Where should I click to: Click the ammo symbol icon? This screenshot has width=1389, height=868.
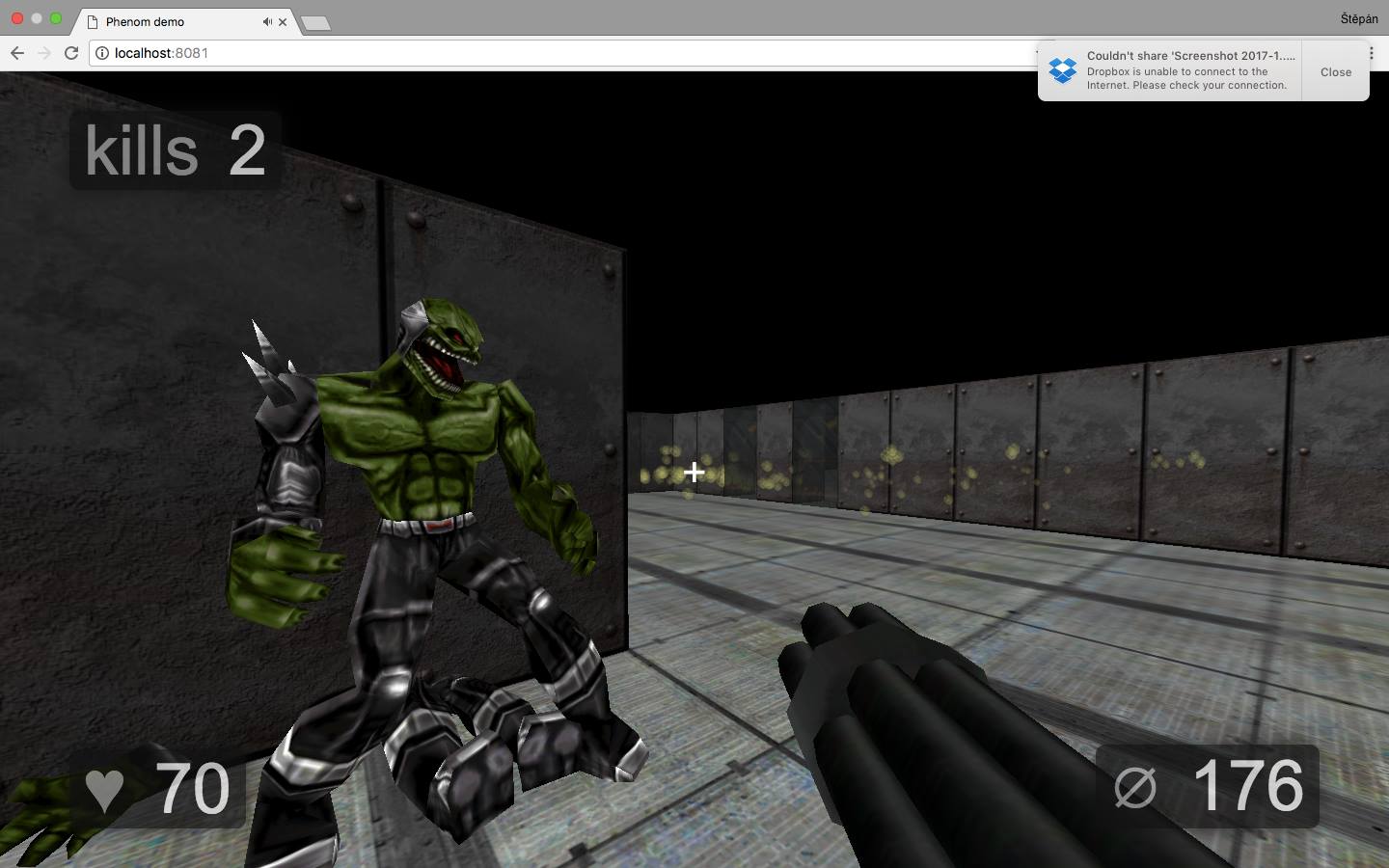(x=1134, y=788)
